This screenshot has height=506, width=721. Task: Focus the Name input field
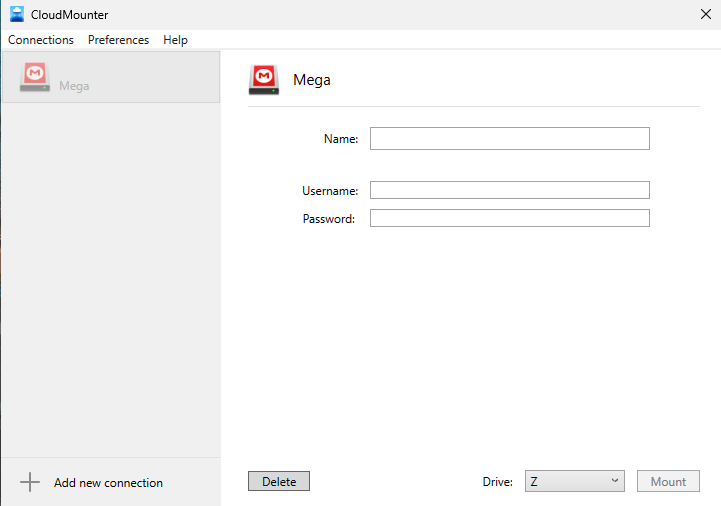[509, 138]
